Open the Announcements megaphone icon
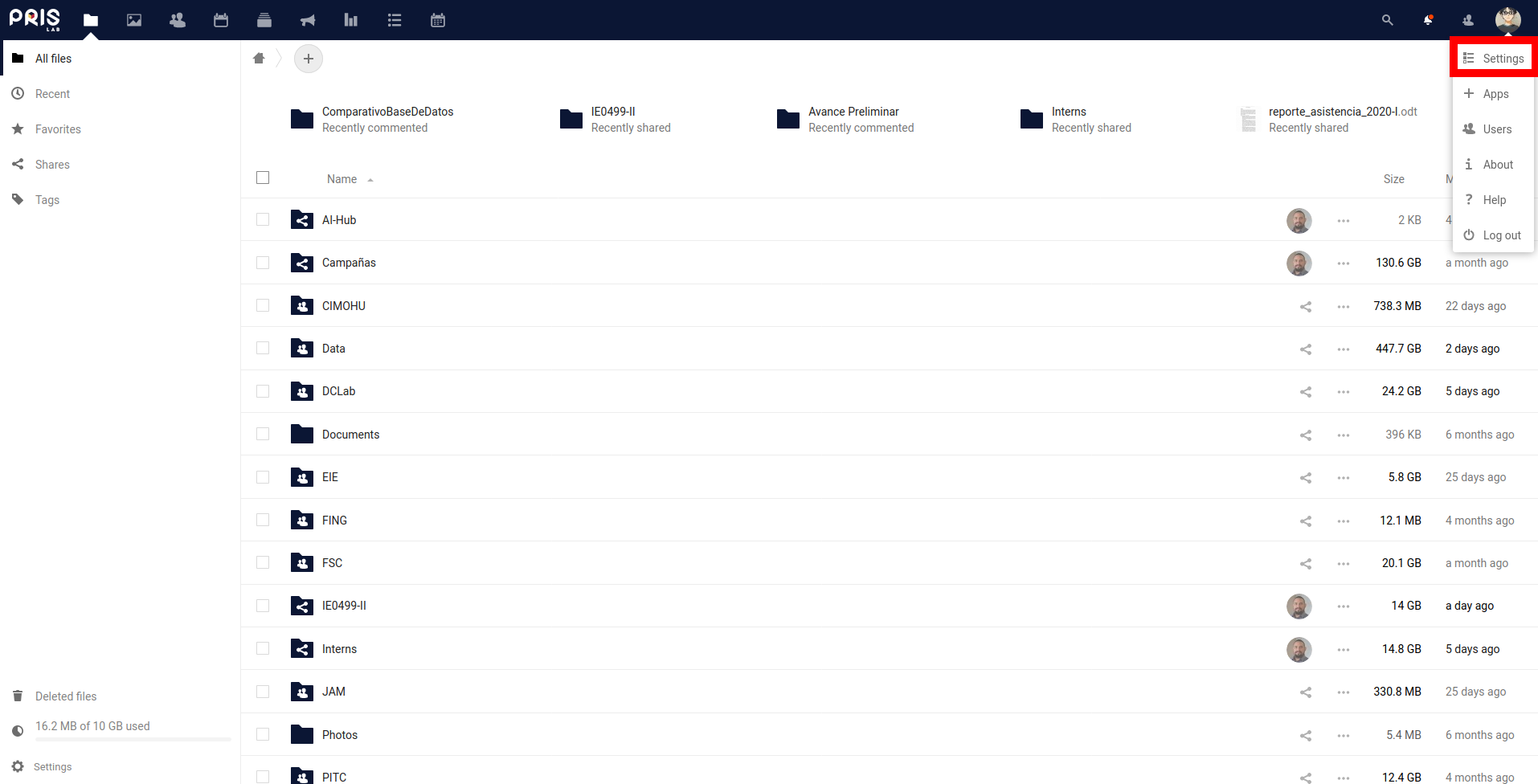Image resolution: width=1538 pixels, height=784 pixels. click(308, 20)
